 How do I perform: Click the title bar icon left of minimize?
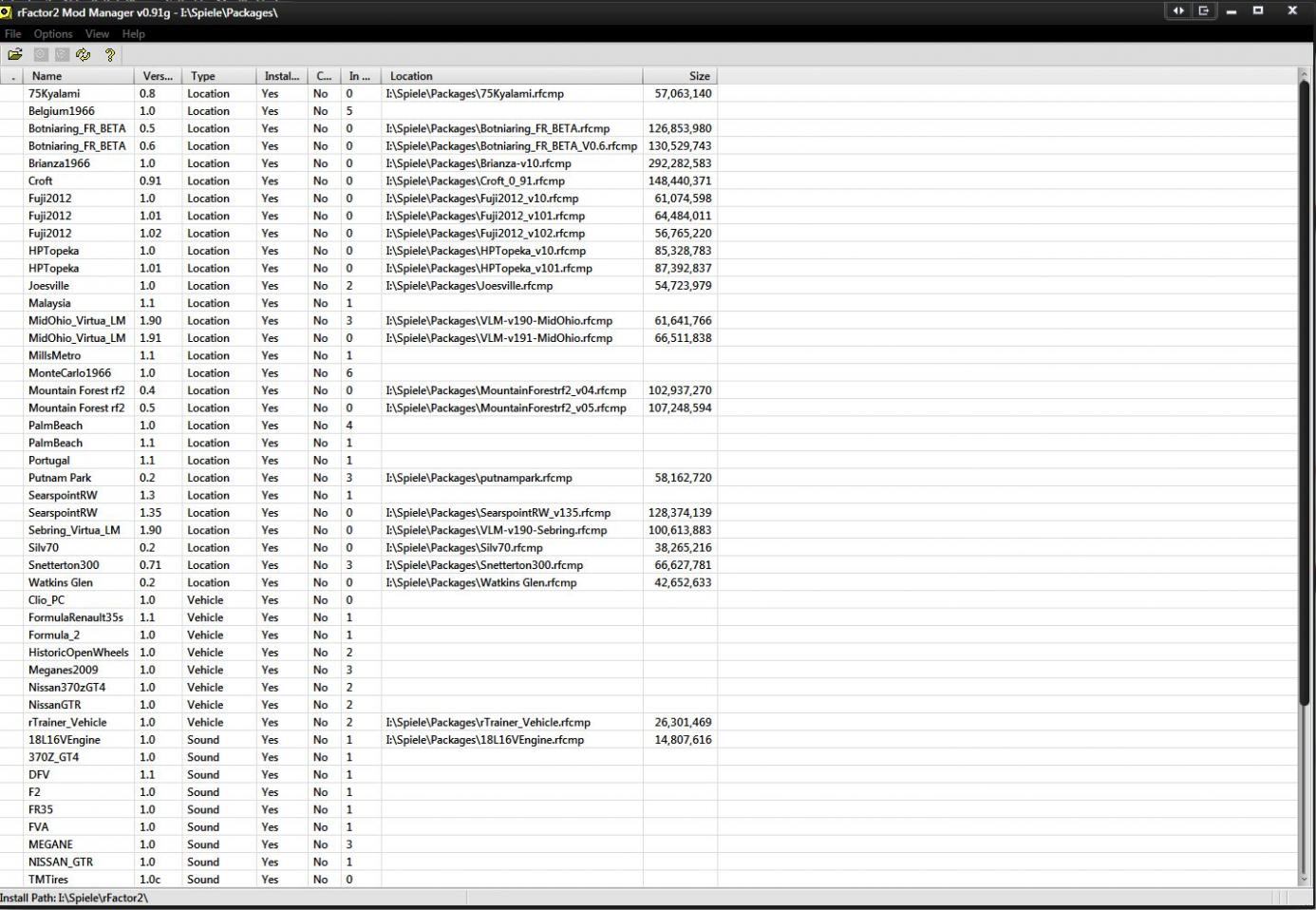(x=1204, y=10)
